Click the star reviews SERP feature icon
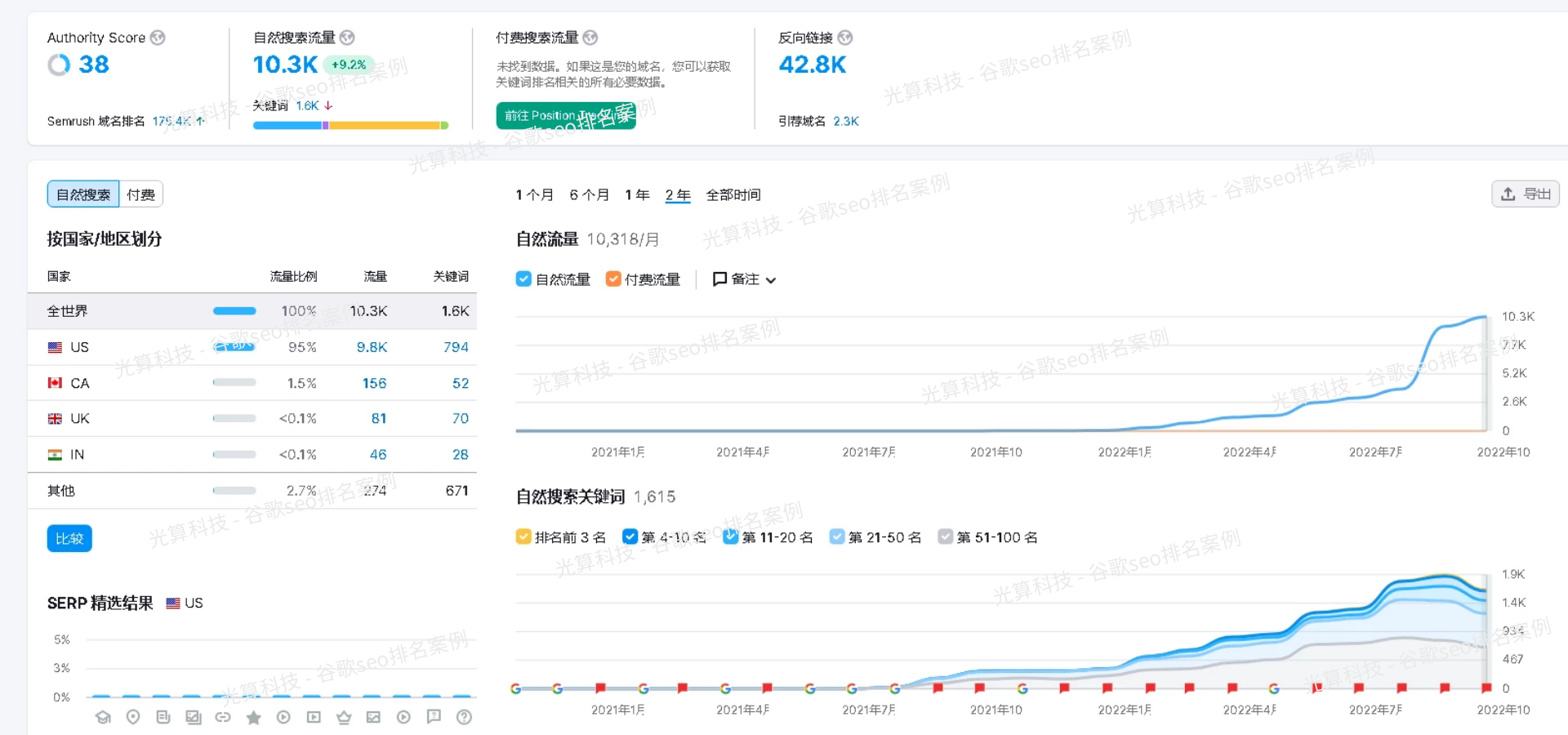The width and height of the screenshot is (1568, 735). coord(253,717)
